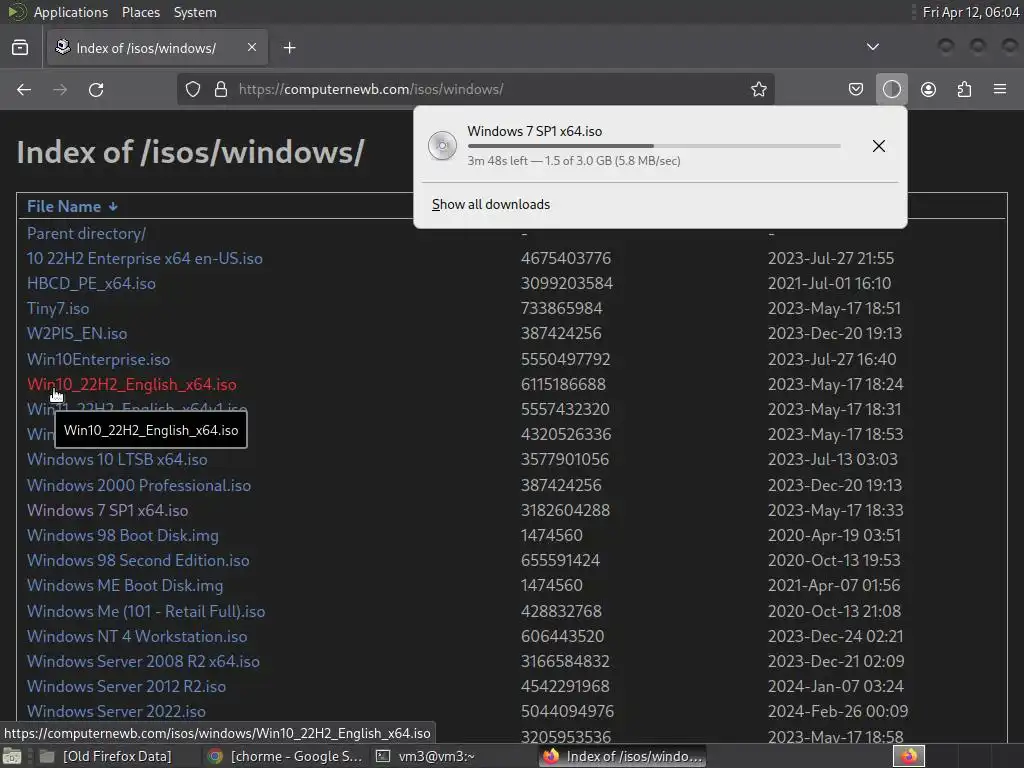Screen dimensions: 1024x768
Task: Download 10 22H2 Enterprise x64 en-US.iso
Action: pos(144,258)
